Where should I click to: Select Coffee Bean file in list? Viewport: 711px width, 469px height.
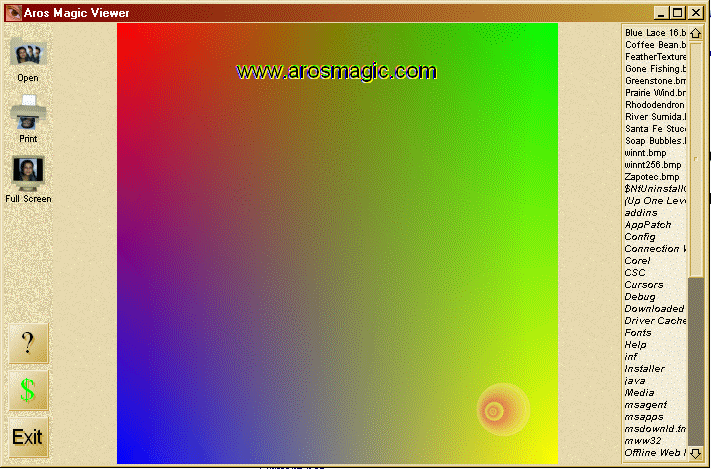click(655, 45)
